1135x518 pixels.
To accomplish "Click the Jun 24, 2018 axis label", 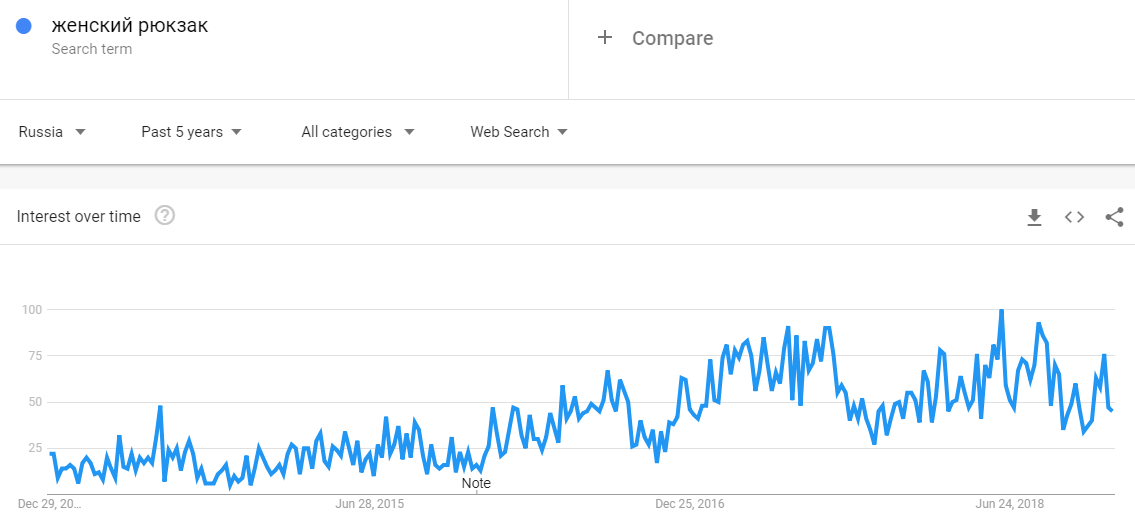I will (x=1009, y=504).
